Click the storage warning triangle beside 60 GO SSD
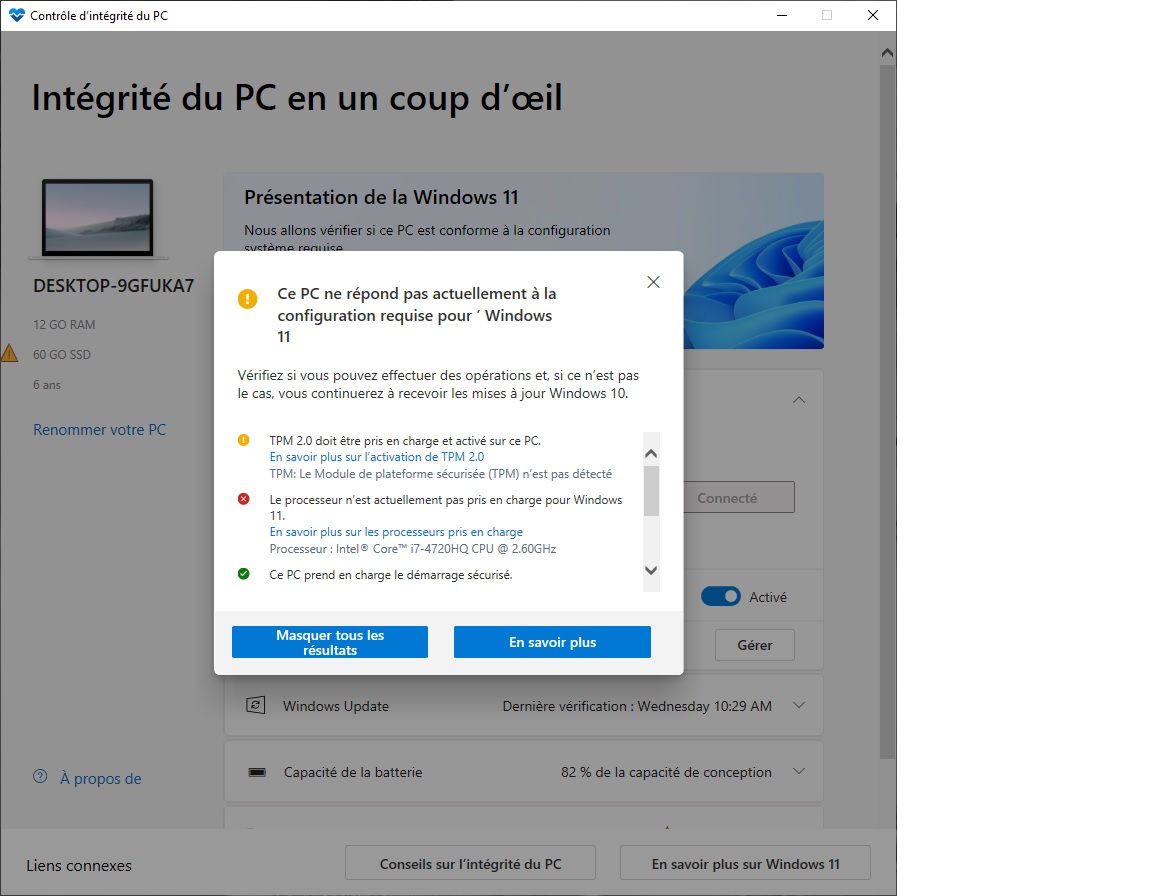The height and width of the screenshot is (896, 1152). coord(9,354)
